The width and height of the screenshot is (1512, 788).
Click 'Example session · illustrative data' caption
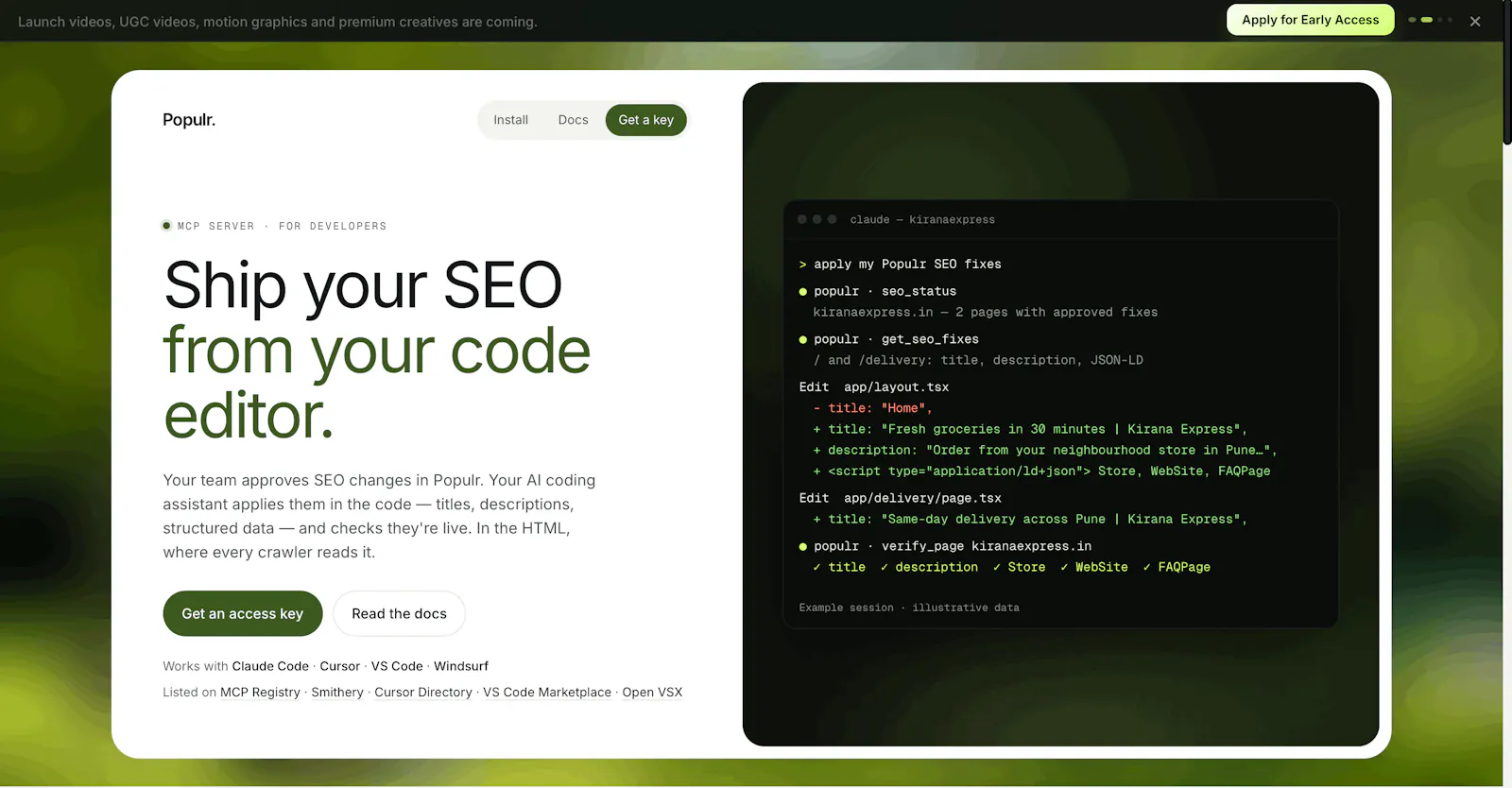pos(909,608)
